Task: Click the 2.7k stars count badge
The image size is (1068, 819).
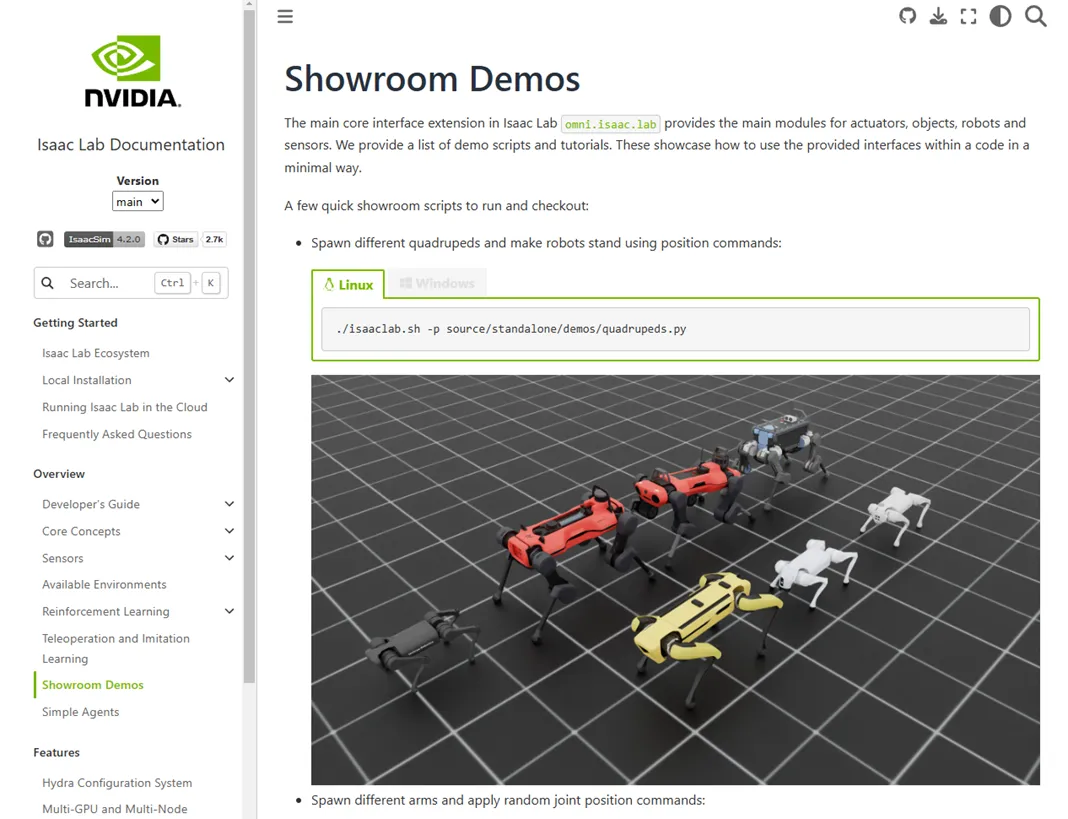Action: [x=214, y=239]
